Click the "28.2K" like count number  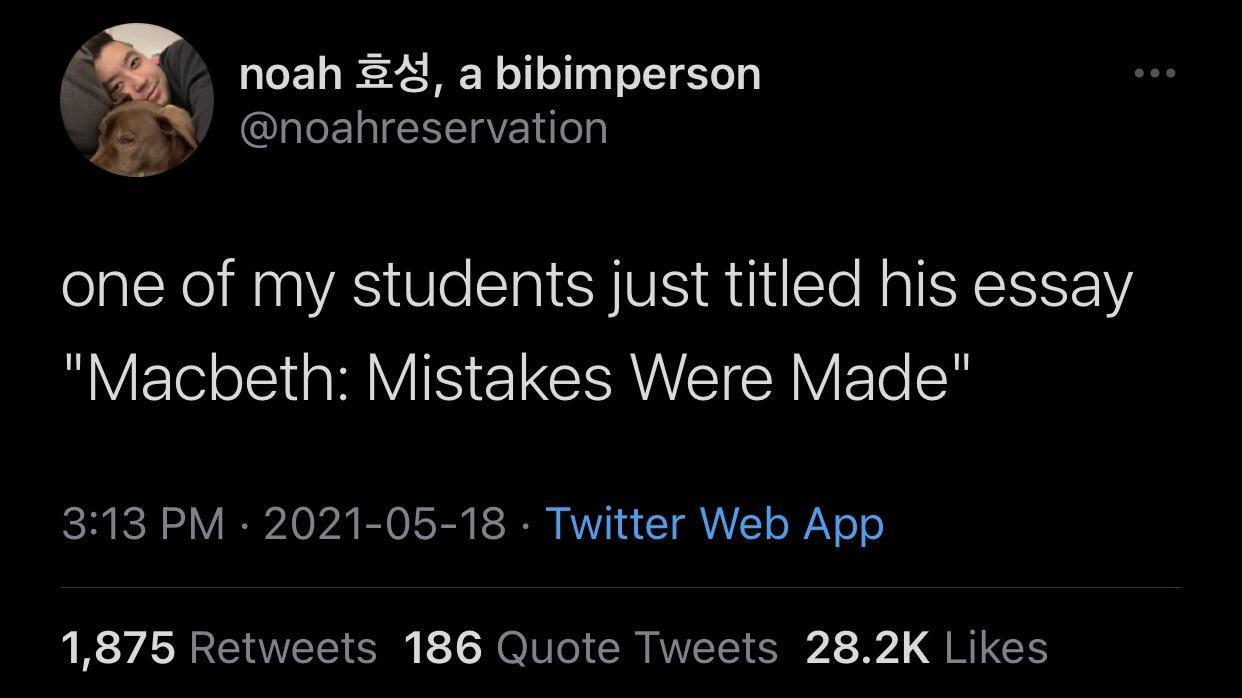[867, 648]
